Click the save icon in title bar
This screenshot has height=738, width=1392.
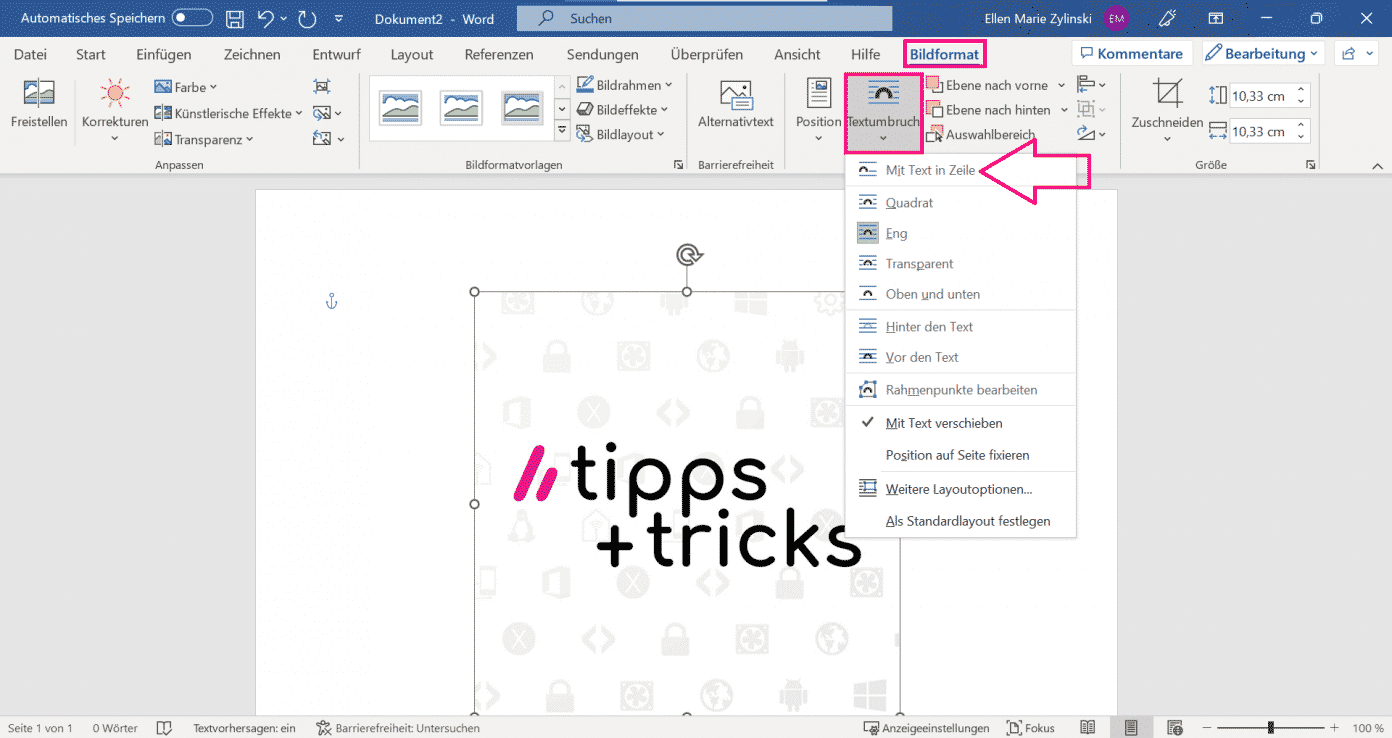[x=235, y=18]
